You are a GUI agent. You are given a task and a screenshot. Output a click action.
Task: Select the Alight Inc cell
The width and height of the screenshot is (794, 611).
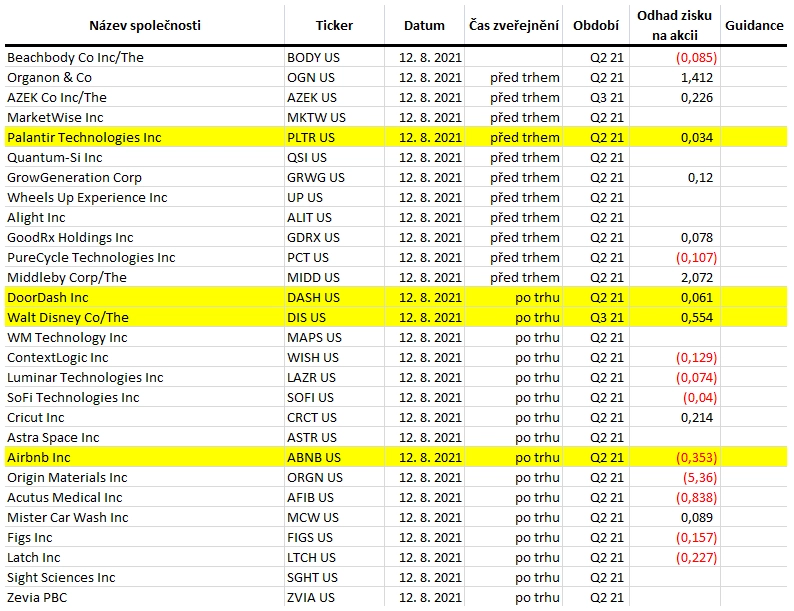click(144, 218)
